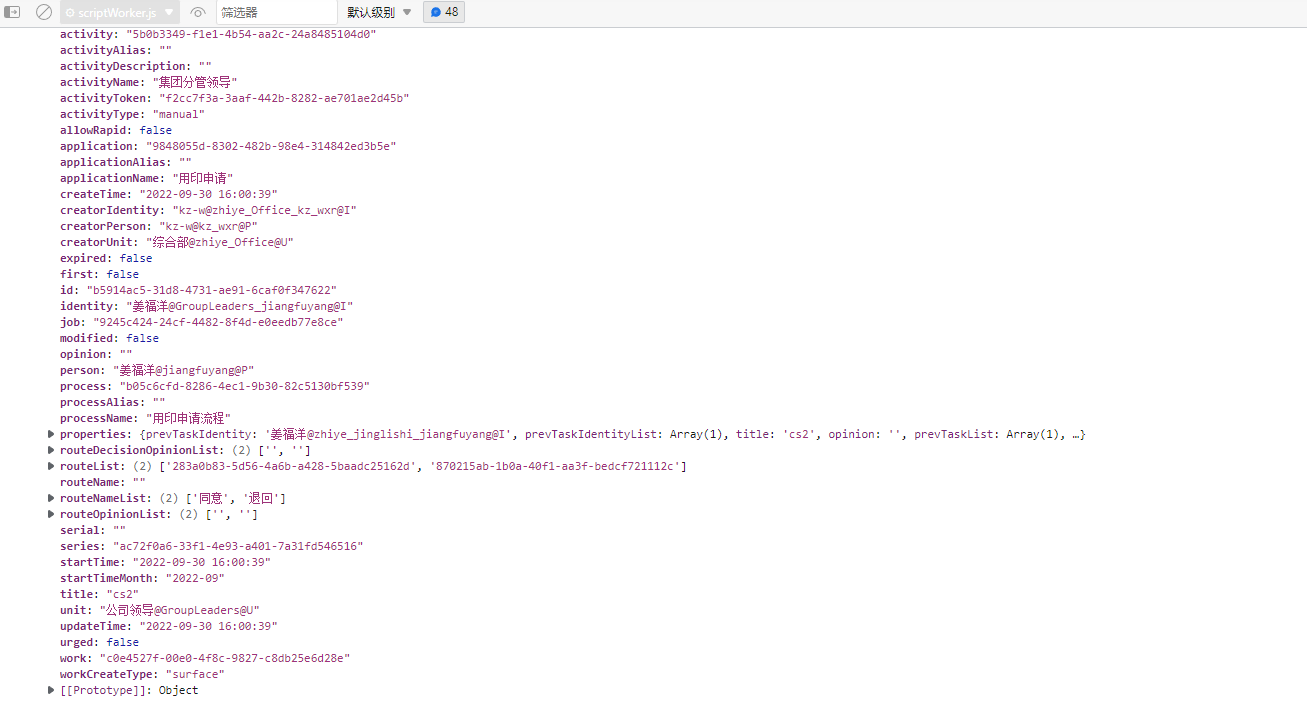Expand the routeList array entry

(x=51, y=466)
